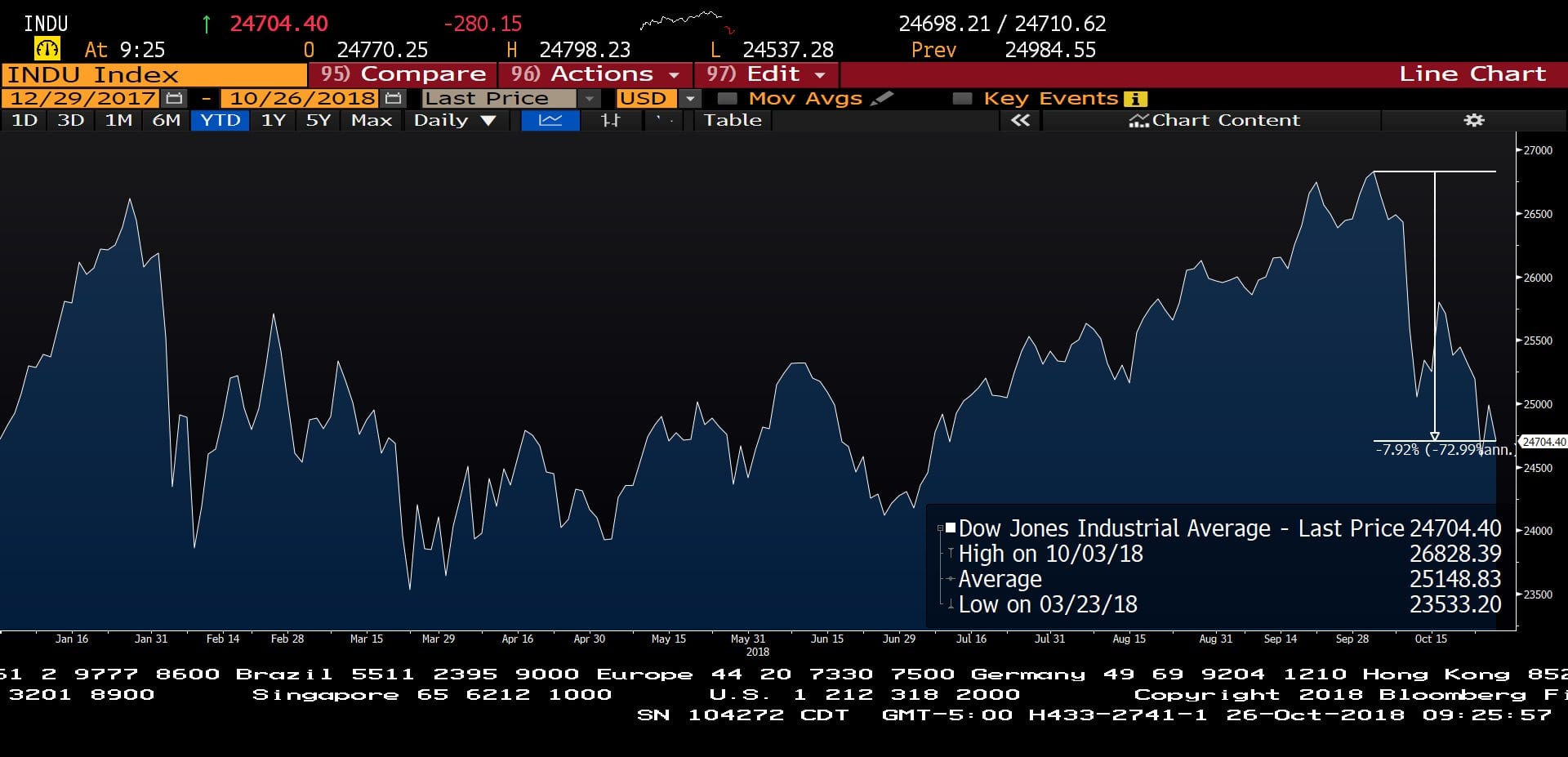Toggle the Key Events checkbox
The width and height of the screenshot is (1568, 757).
point(963,98)
